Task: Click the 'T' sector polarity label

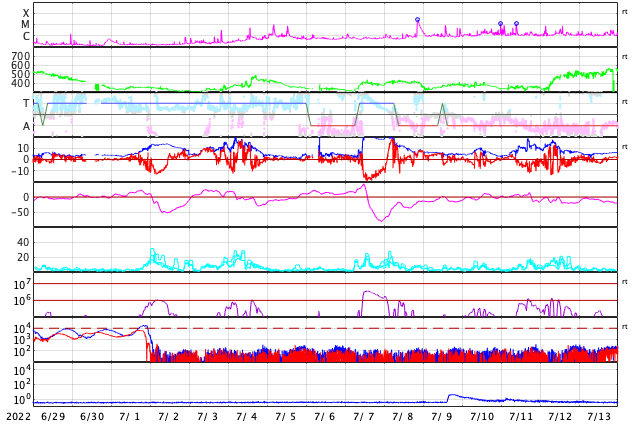Action: click(26, 103)
